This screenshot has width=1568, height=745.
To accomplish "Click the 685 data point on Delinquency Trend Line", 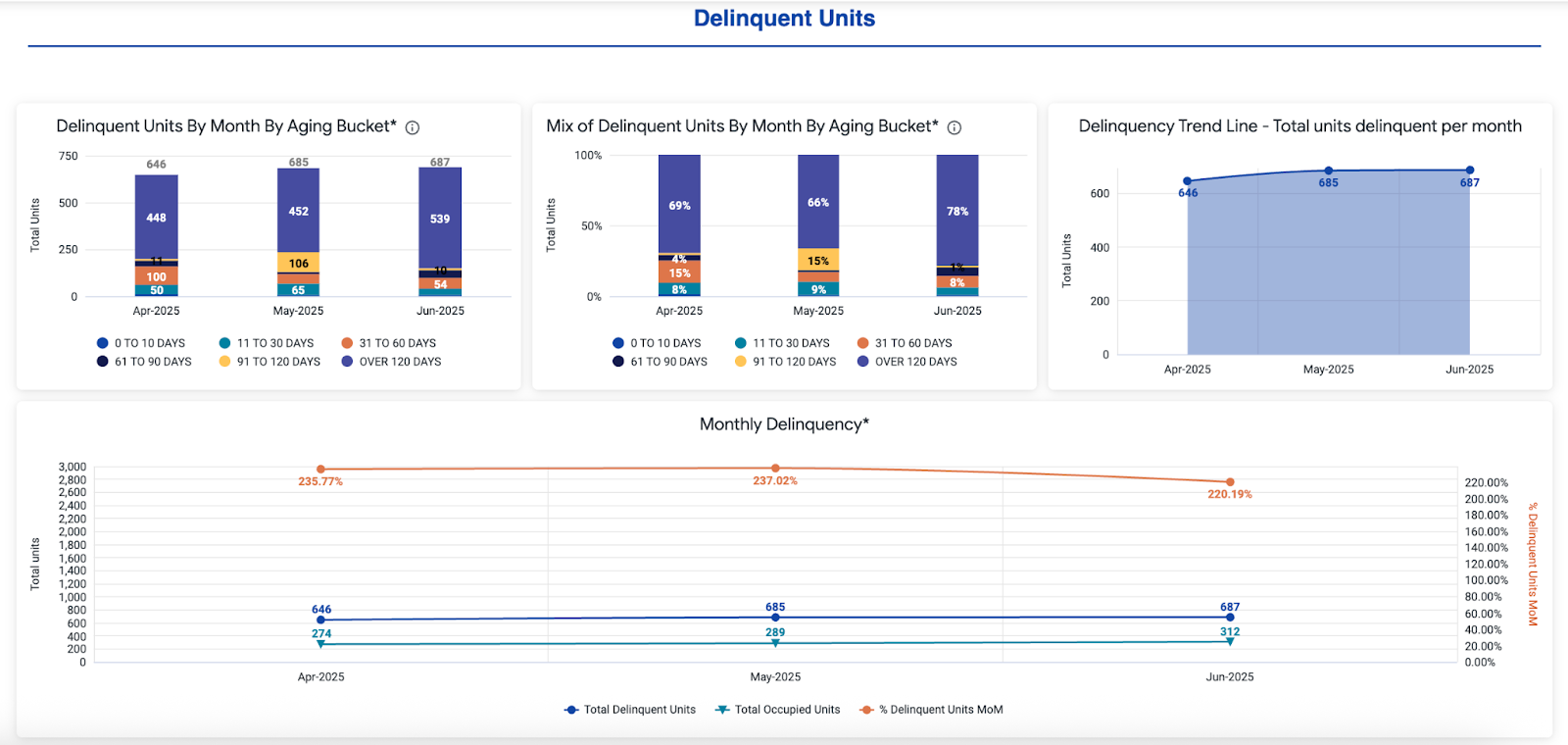I will coord(1328,171).
